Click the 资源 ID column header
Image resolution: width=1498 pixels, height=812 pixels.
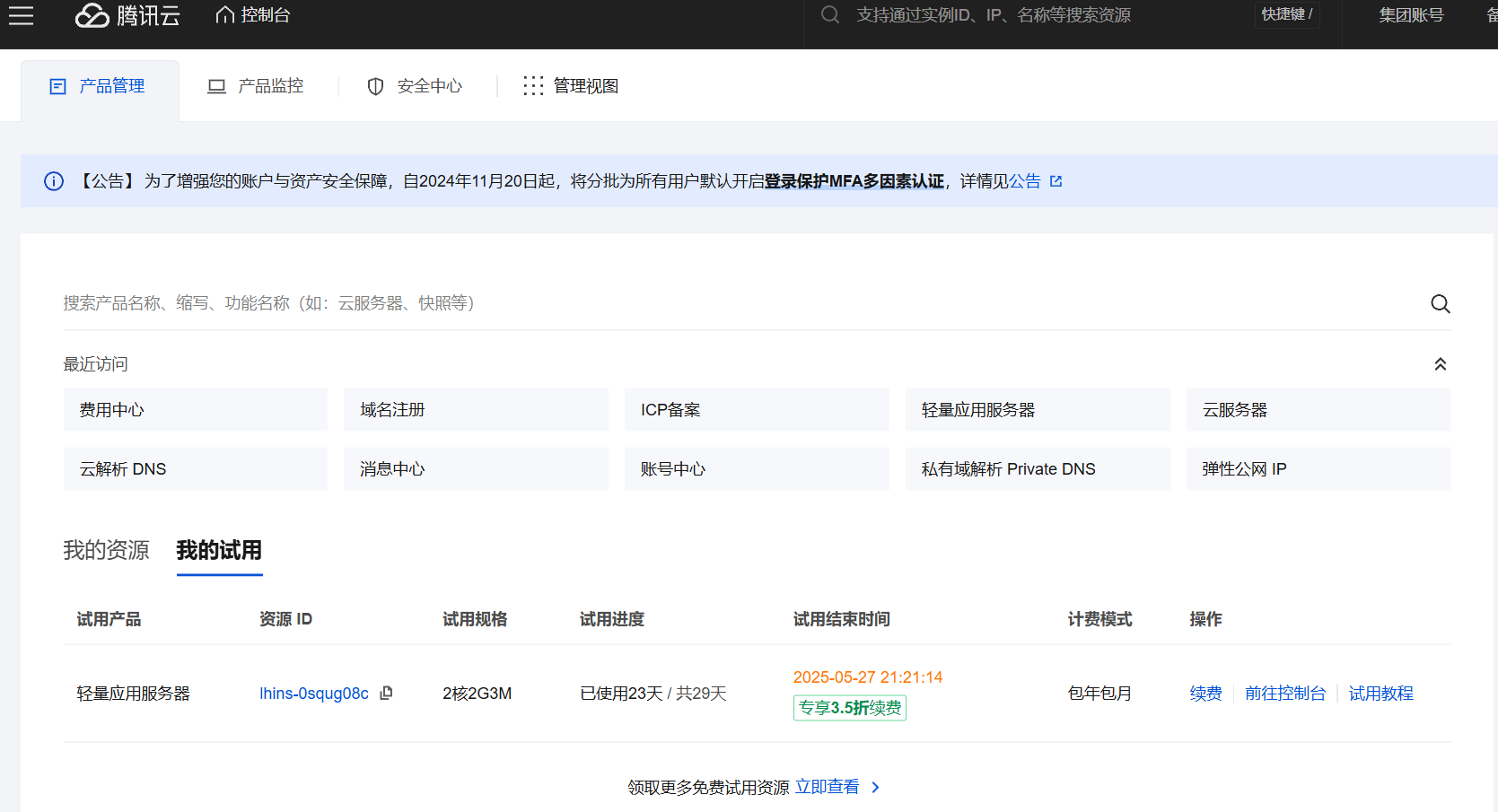285,619
